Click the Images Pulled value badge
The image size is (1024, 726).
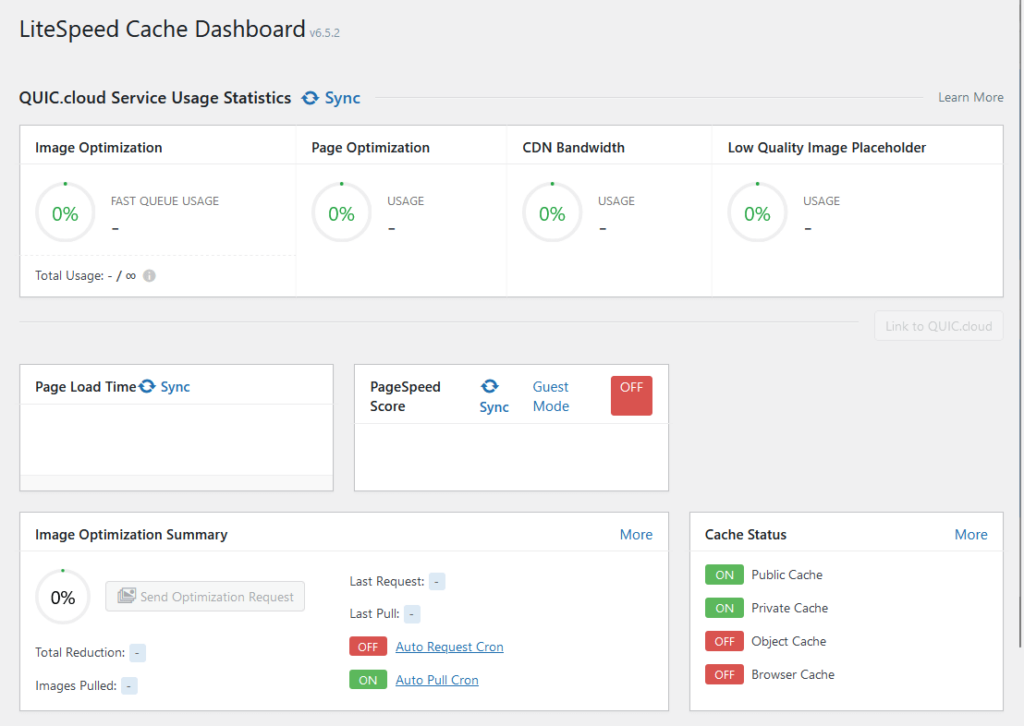129,686
